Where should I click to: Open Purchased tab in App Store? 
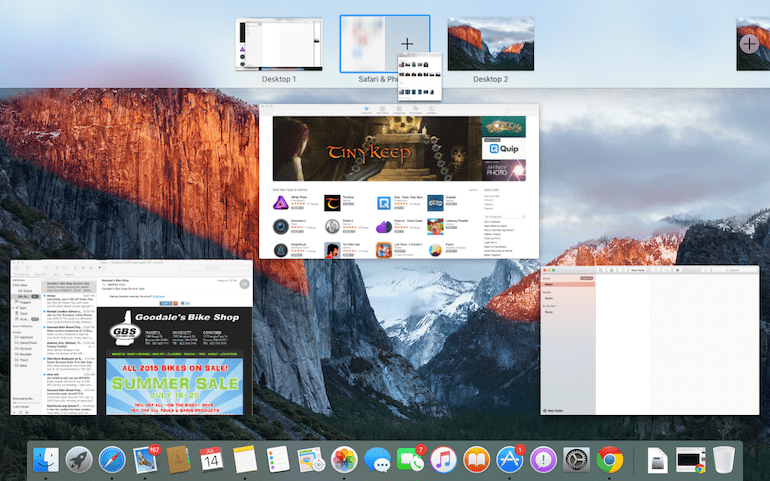pos(415,110)
